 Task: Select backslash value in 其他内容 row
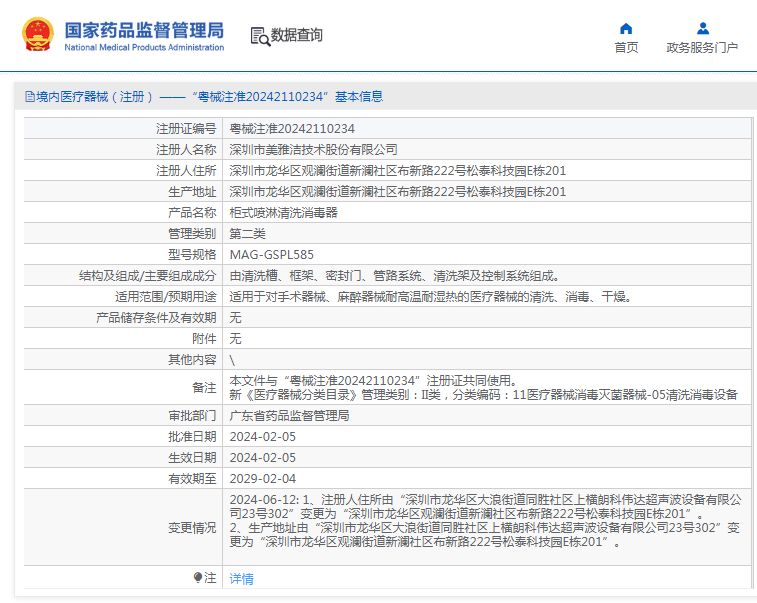(x=232, y=360)
